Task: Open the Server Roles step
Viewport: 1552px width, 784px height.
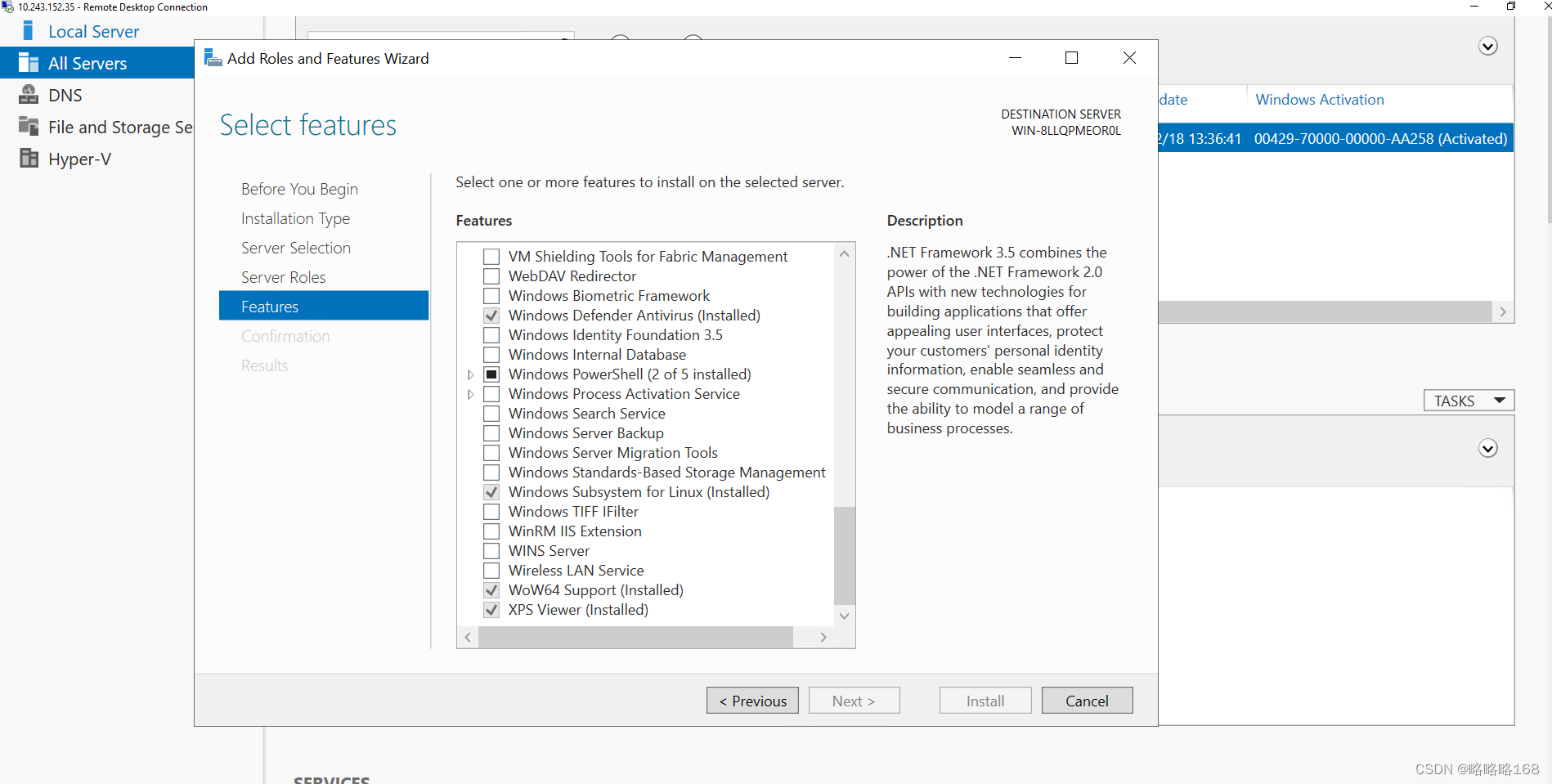Action: click(x=283, y=277)
